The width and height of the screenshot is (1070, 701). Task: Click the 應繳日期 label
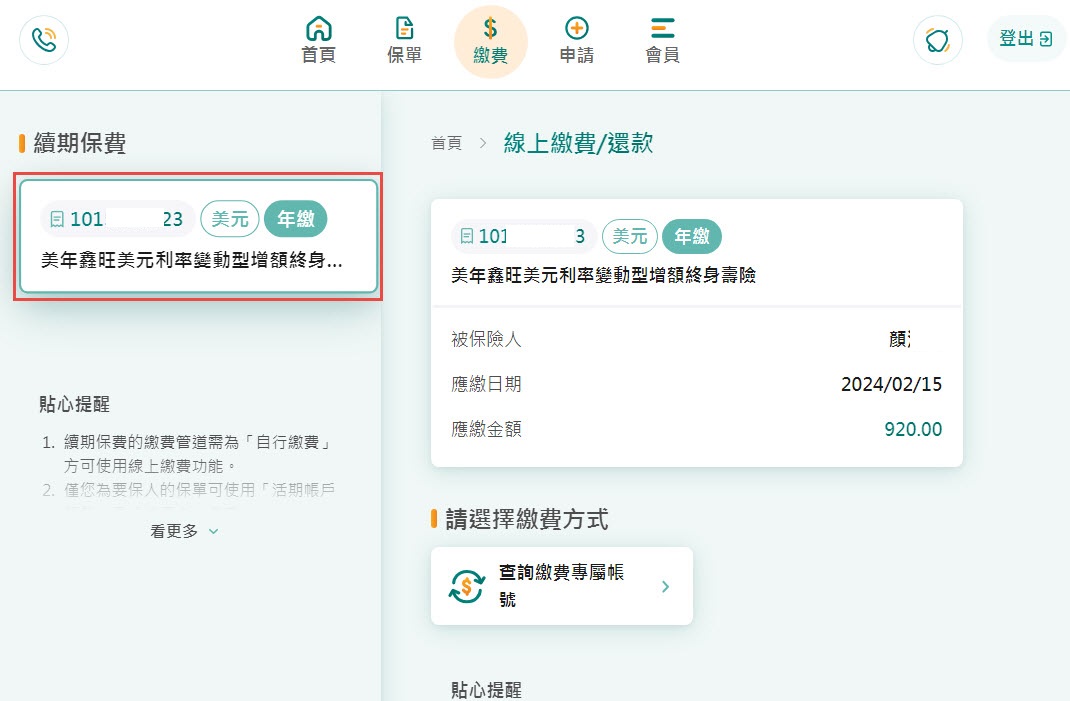point(486,384)
